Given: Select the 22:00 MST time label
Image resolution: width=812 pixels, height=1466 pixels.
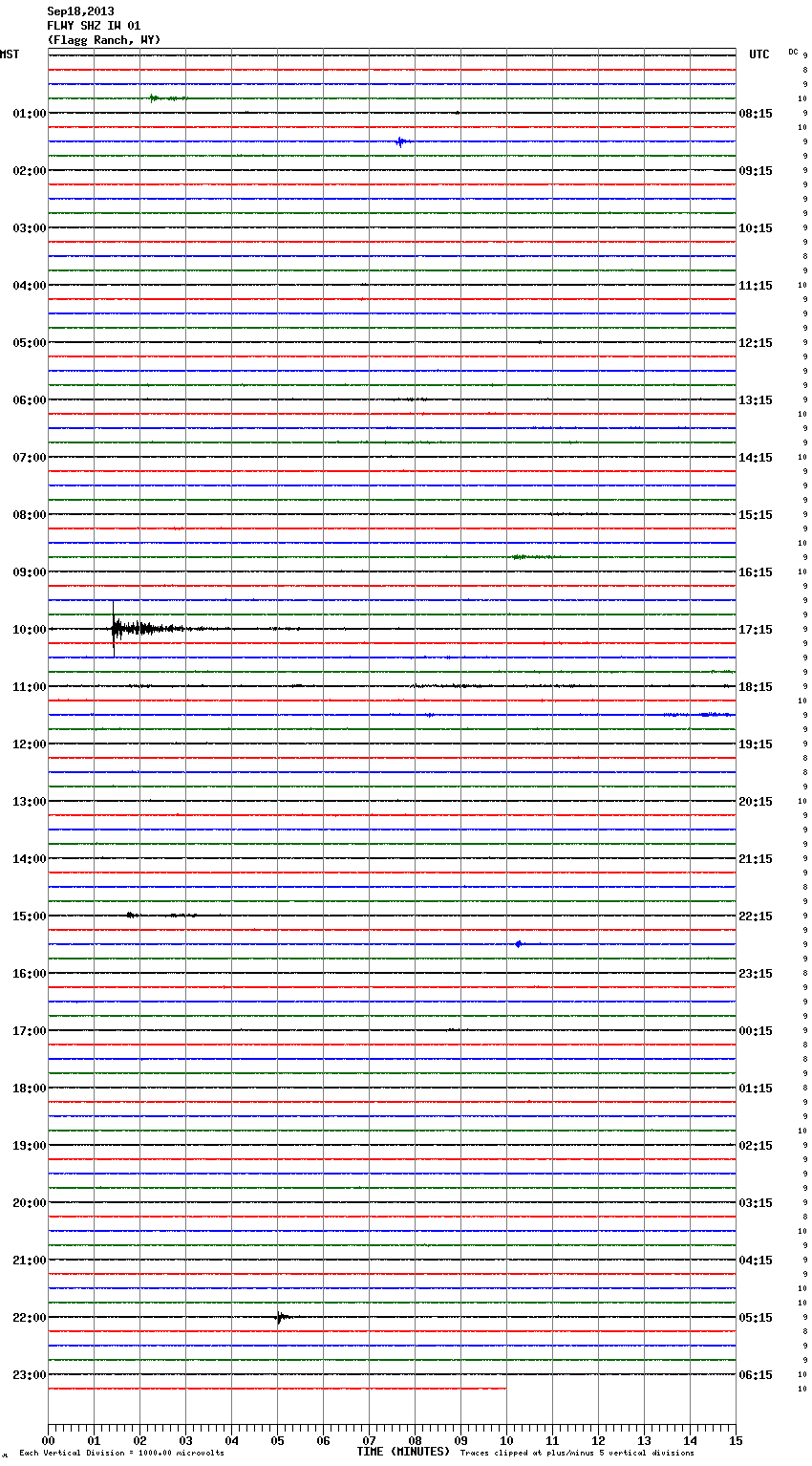Looking at the screenshot, I should pyautogui.click(x=29, y=1318).
